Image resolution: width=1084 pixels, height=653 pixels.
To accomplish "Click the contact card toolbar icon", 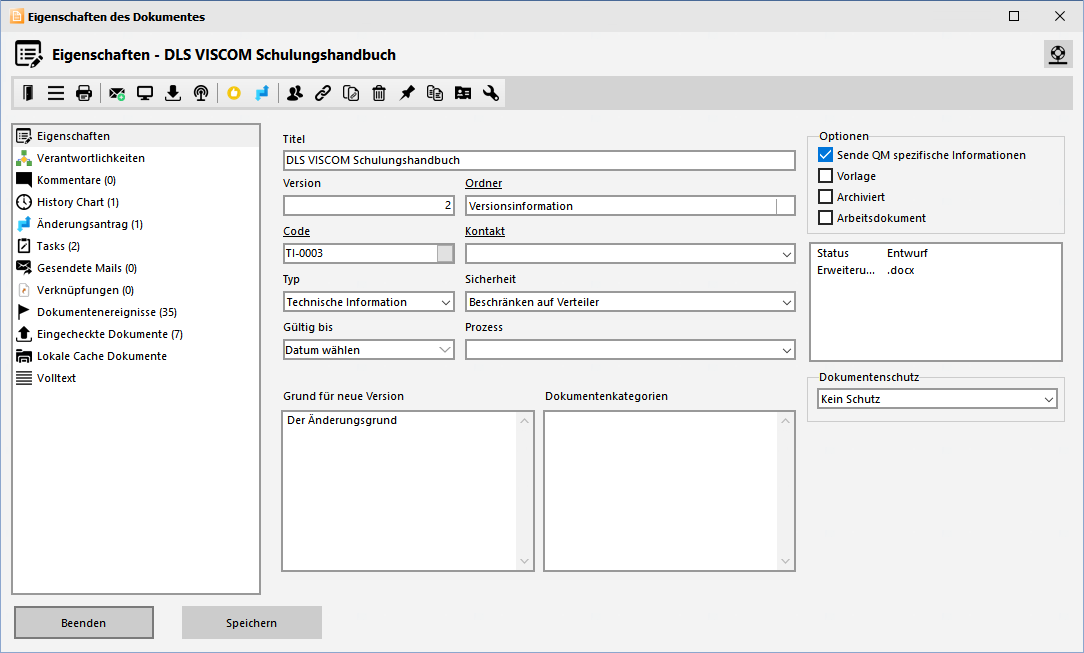I will [x=462, y=93].
